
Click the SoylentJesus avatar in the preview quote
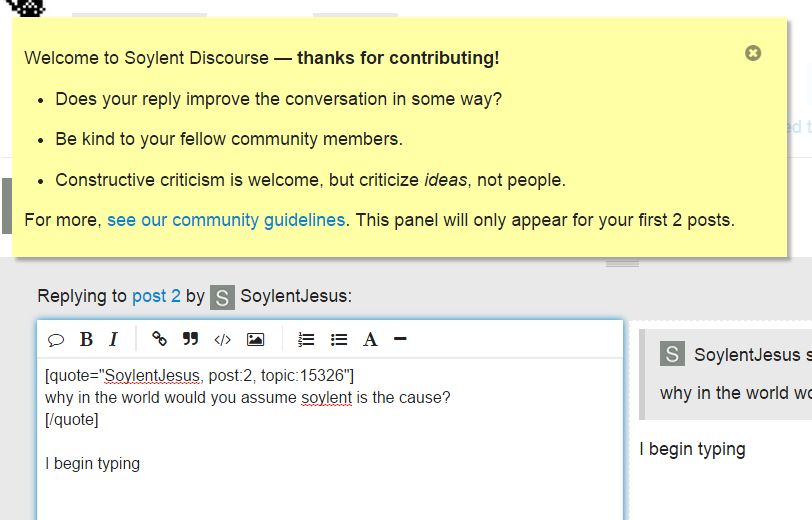(672, 354)
